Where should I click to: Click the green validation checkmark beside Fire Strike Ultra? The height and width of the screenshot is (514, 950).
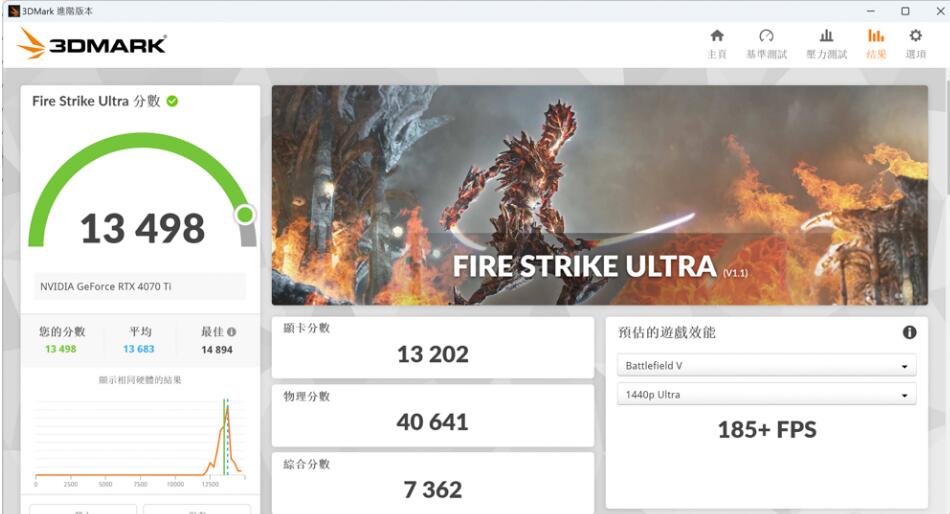point(172,101)
